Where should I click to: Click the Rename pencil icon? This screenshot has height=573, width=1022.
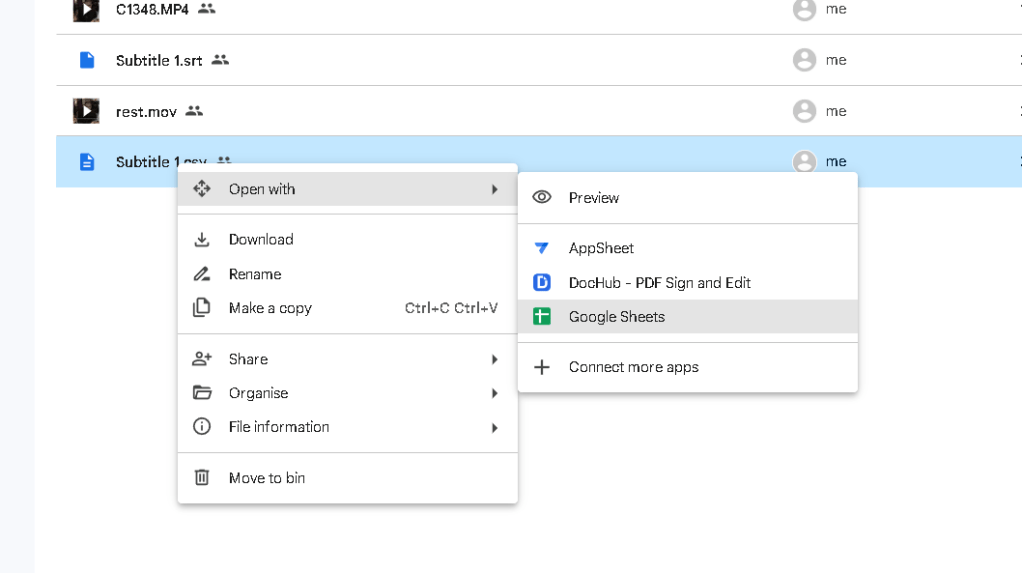[x=202, y=274]
